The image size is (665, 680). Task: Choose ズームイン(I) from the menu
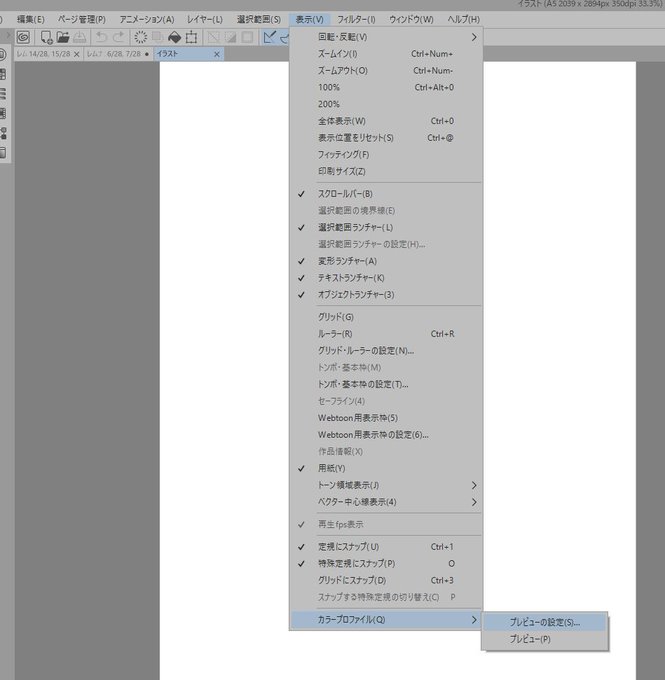[386, 54]
